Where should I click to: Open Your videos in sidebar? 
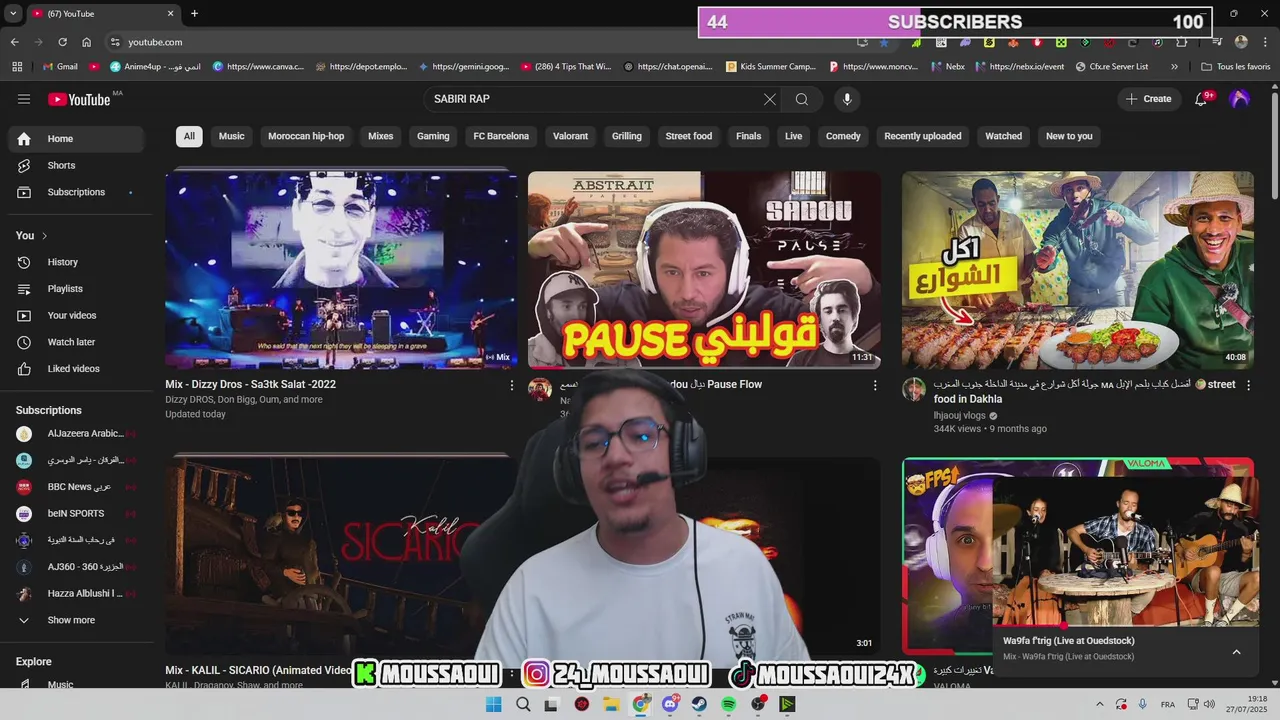point(76,316)
